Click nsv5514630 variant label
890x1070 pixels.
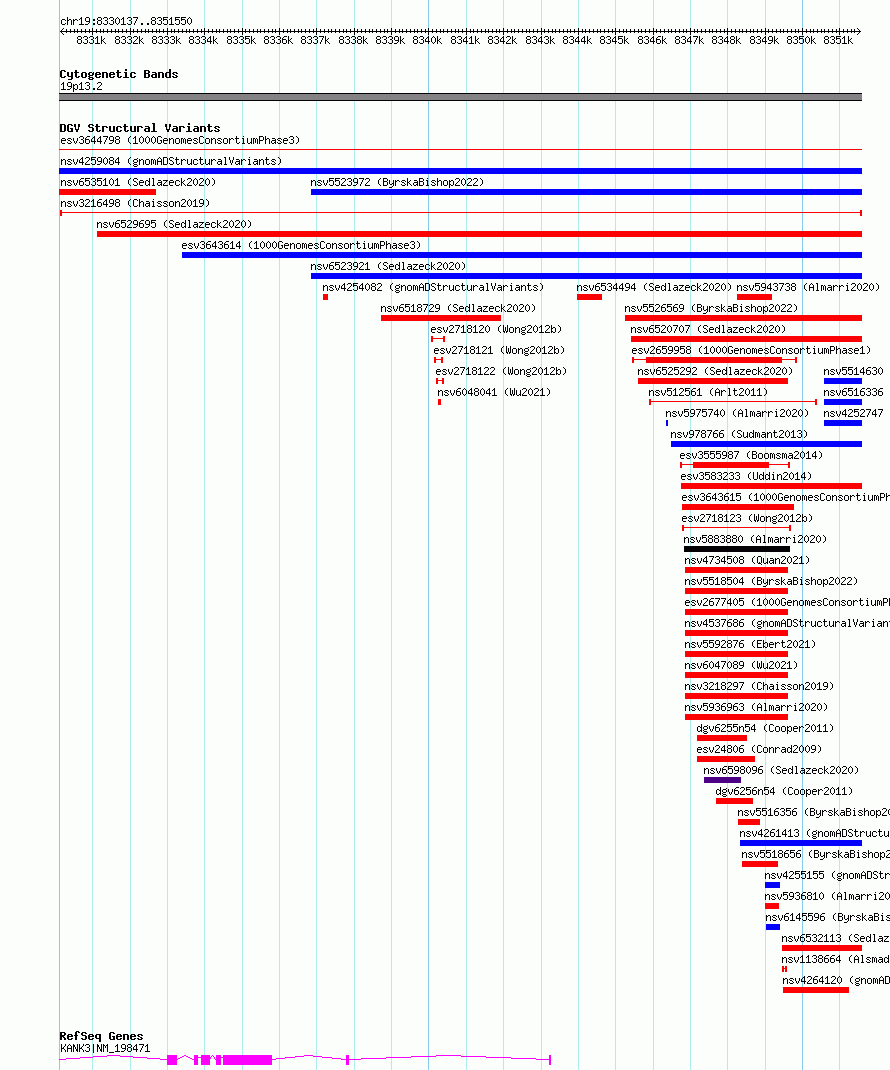pos(853,371)
